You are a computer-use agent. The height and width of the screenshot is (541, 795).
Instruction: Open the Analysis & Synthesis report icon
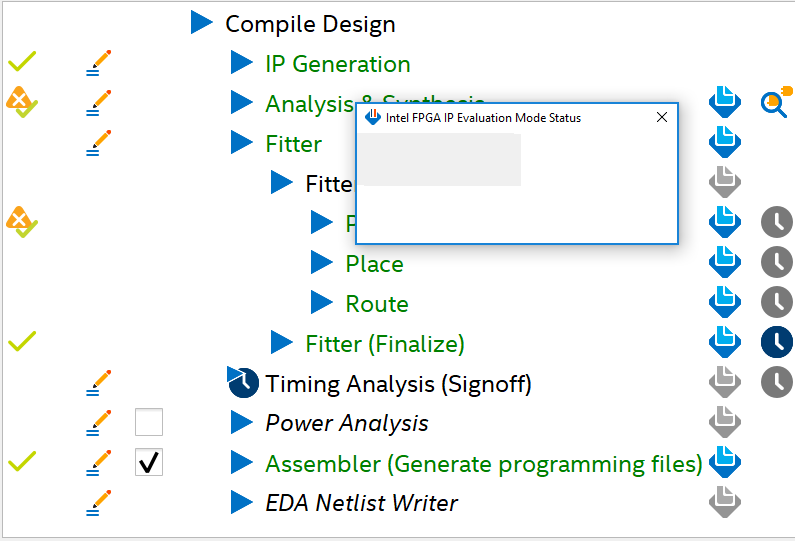pos(724,102)
